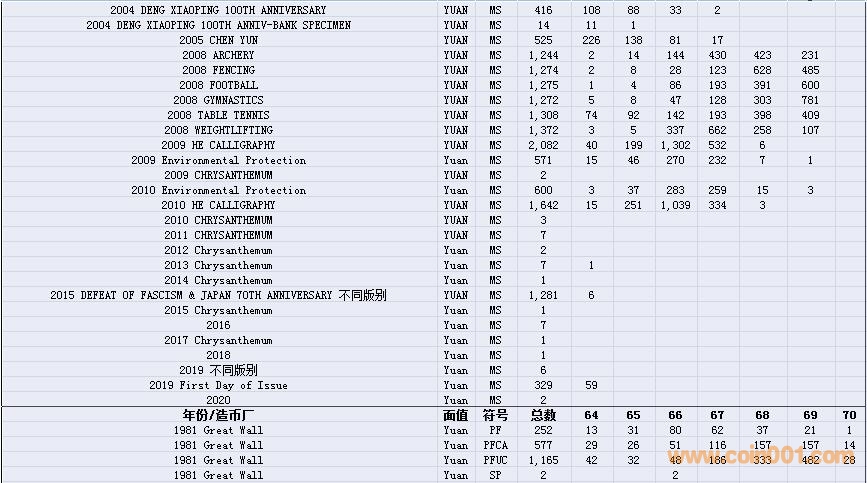This screenshot has height=483, width=867.
Task: Click the 2015 DEFEAT OF FASCISM row label
Action: [218, 295]
